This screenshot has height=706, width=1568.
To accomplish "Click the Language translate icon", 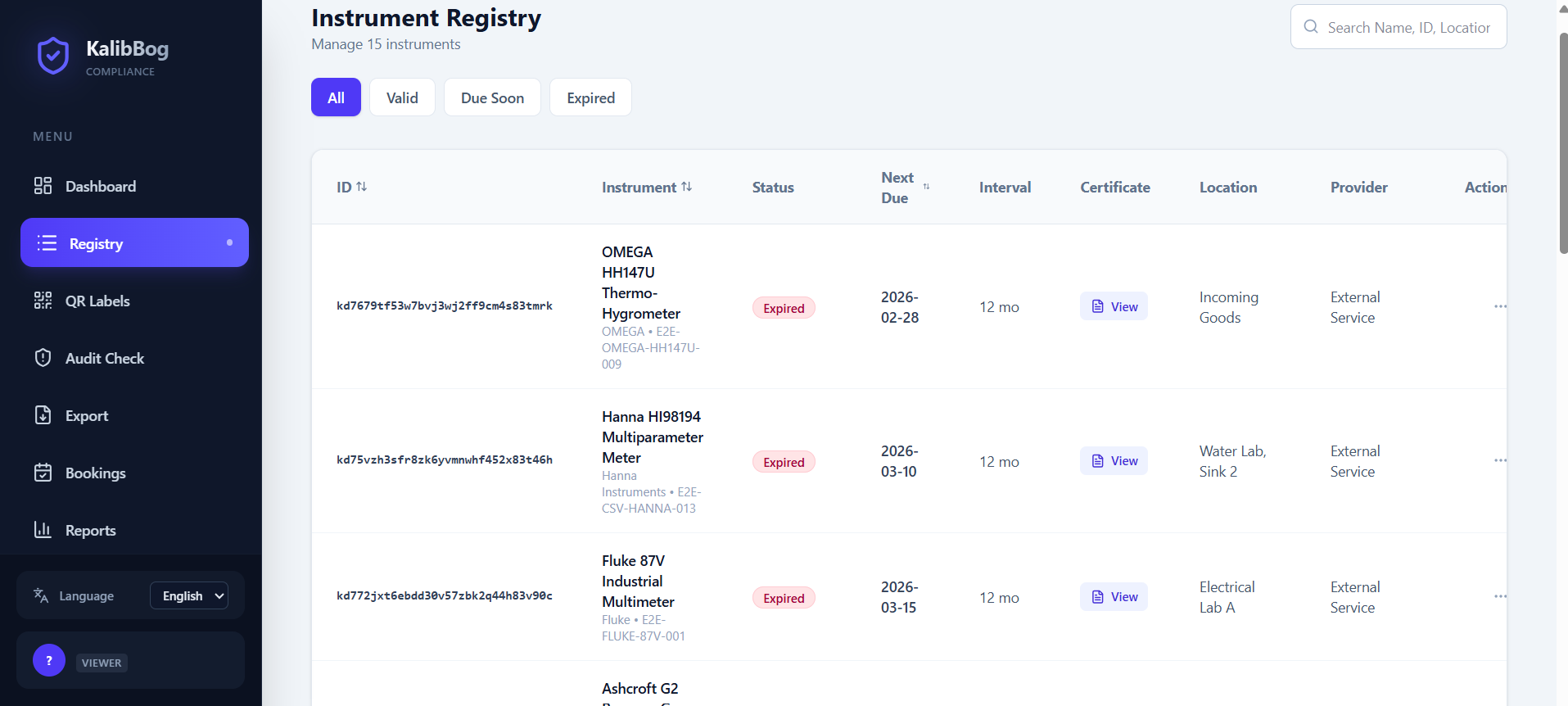I will pos(41,595).
